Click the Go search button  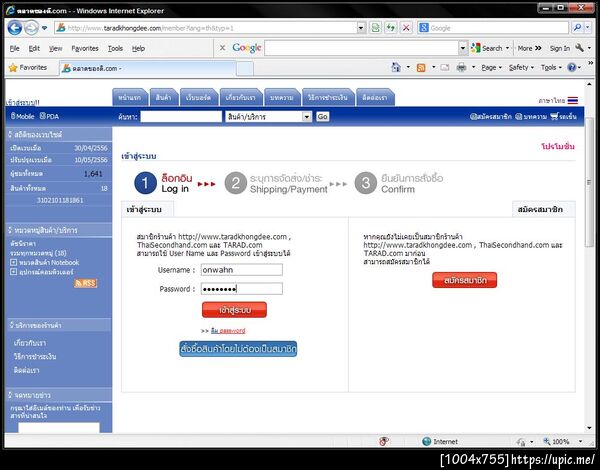(322, 116)
